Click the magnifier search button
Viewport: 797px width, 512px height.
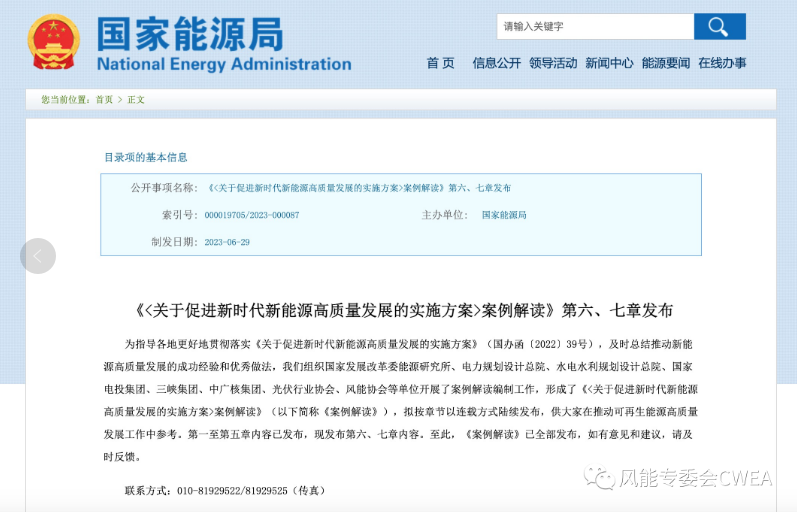click(x=719, y=26)
